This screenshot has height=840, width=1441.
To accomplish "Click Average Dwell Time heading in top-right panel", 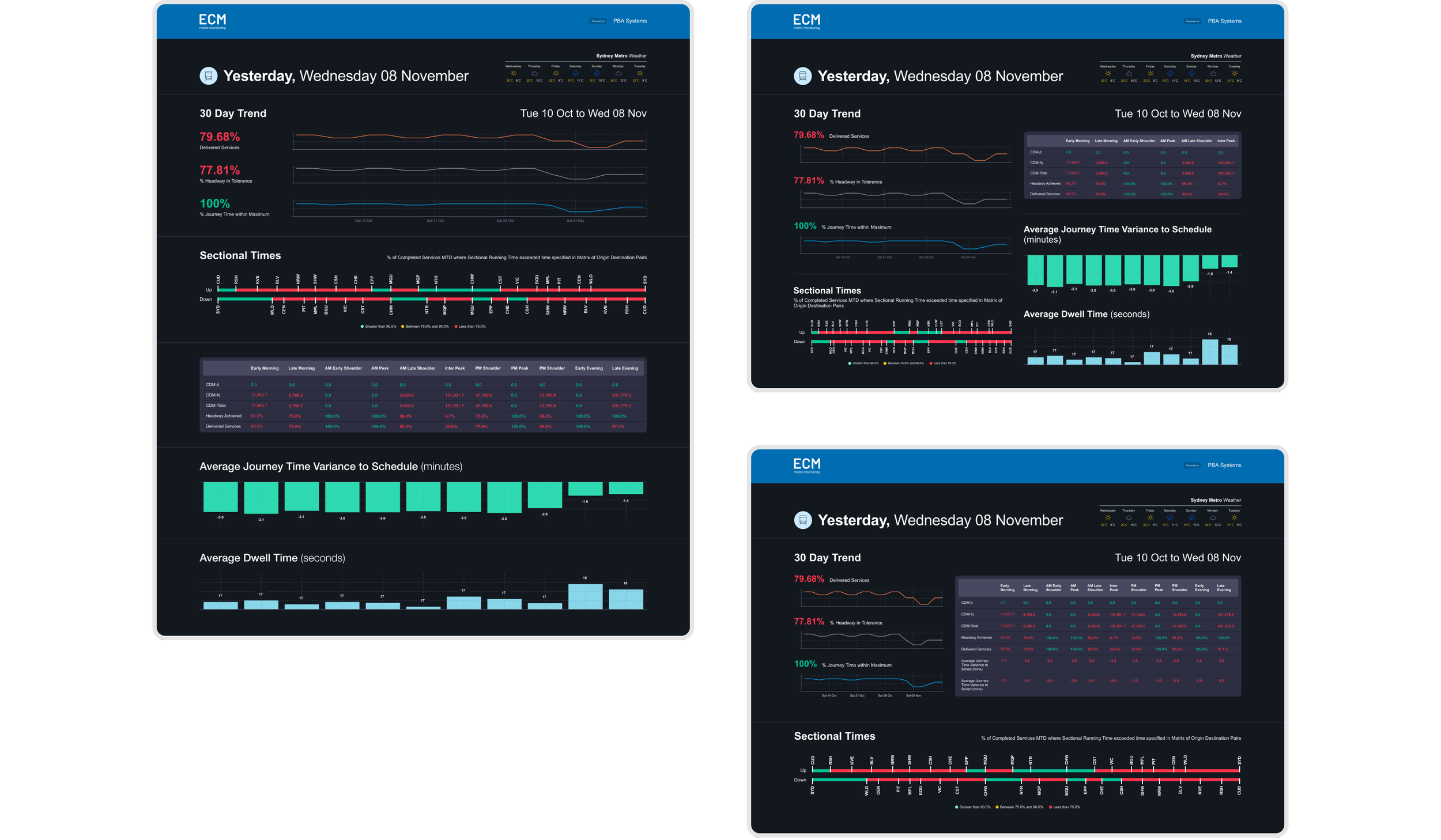I will tap(1086, 314).
